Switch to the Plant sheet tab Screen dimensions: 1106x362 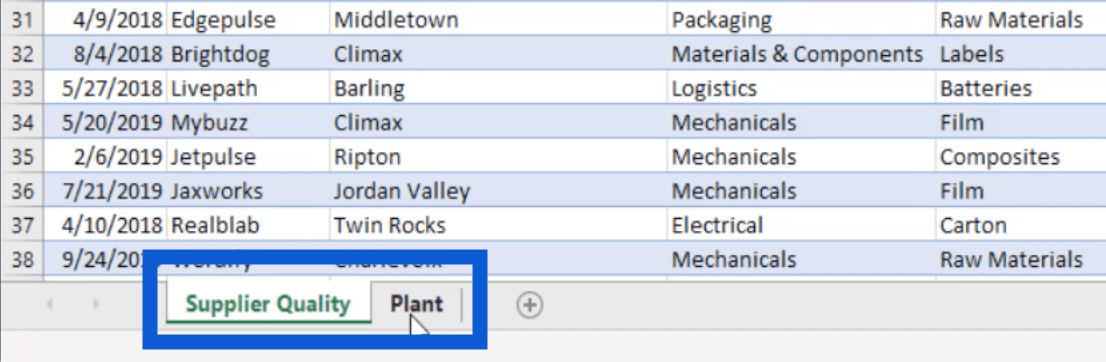pos(417,304)
